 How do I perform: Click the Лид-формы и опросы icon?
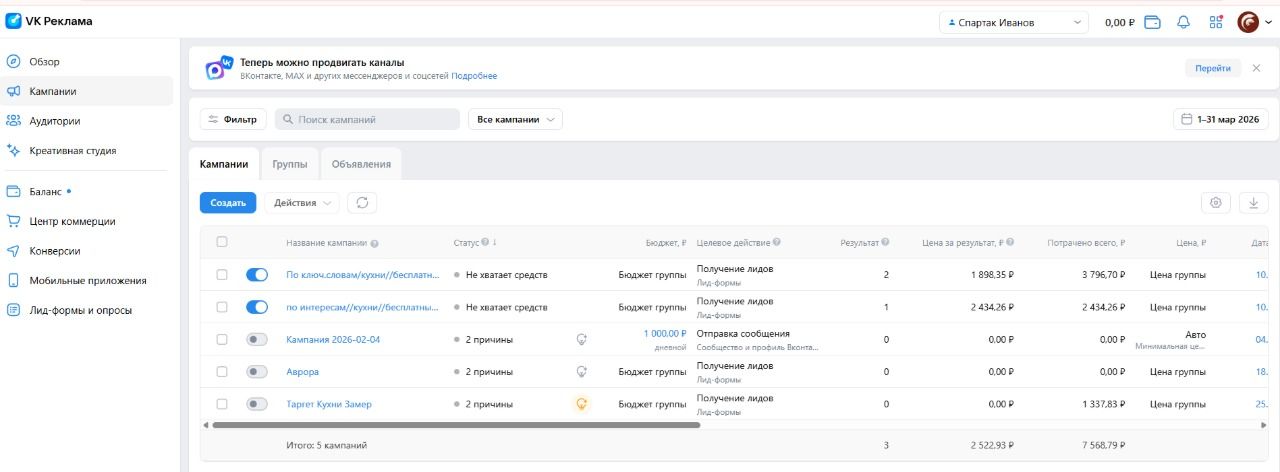(x=13, y=310)
